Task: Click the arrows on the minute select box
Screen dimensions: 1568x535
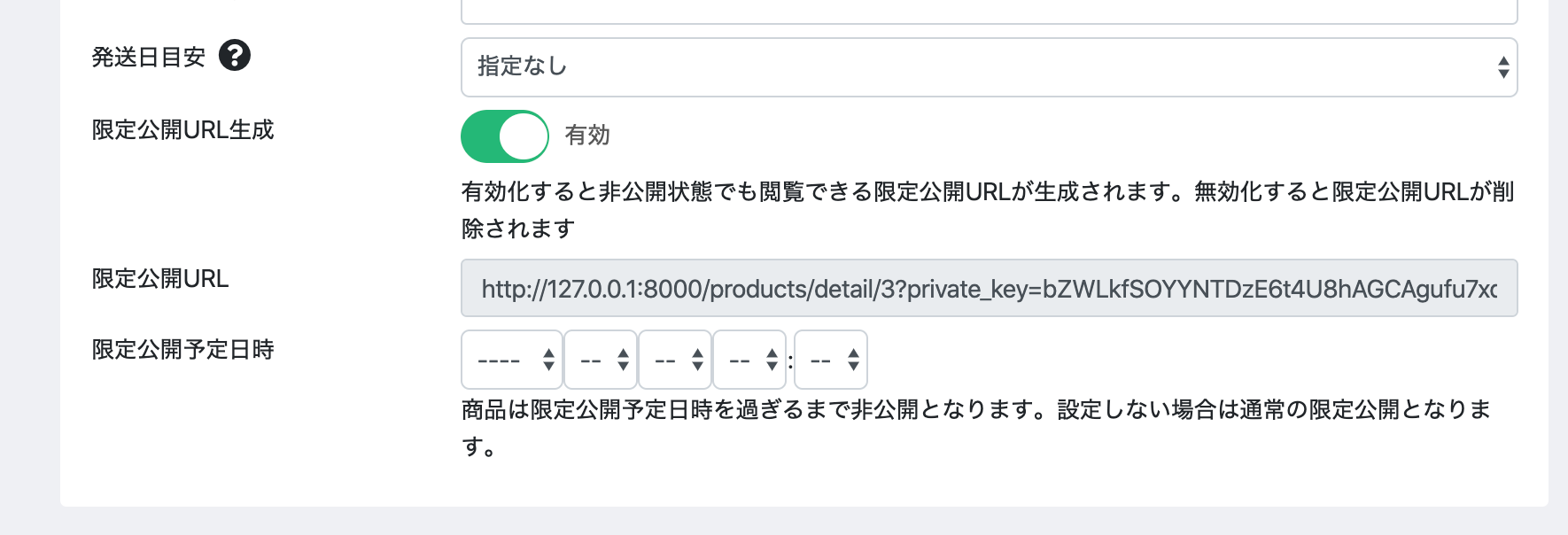Action: (x=853, y=360)
